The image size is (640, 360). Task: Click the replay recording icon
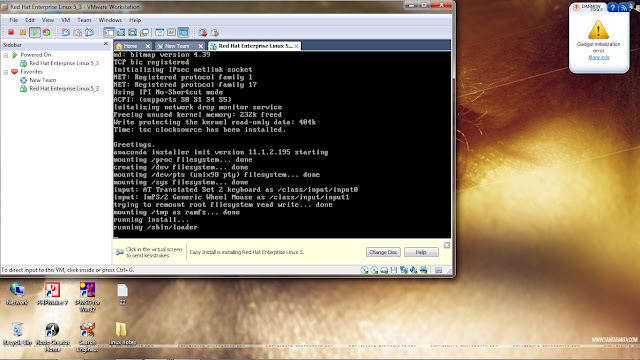(x=215, y=32)
